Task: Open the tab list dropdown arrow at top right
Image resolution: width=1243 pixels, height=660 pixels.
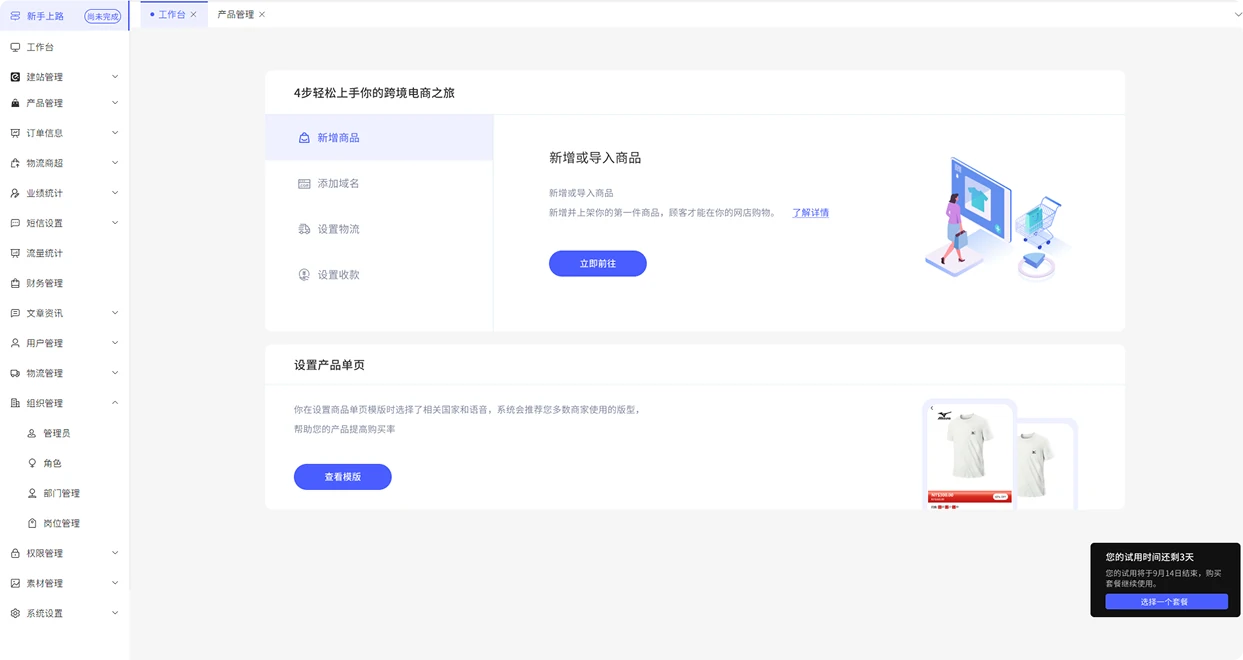Action: (x=1237, y=15)
